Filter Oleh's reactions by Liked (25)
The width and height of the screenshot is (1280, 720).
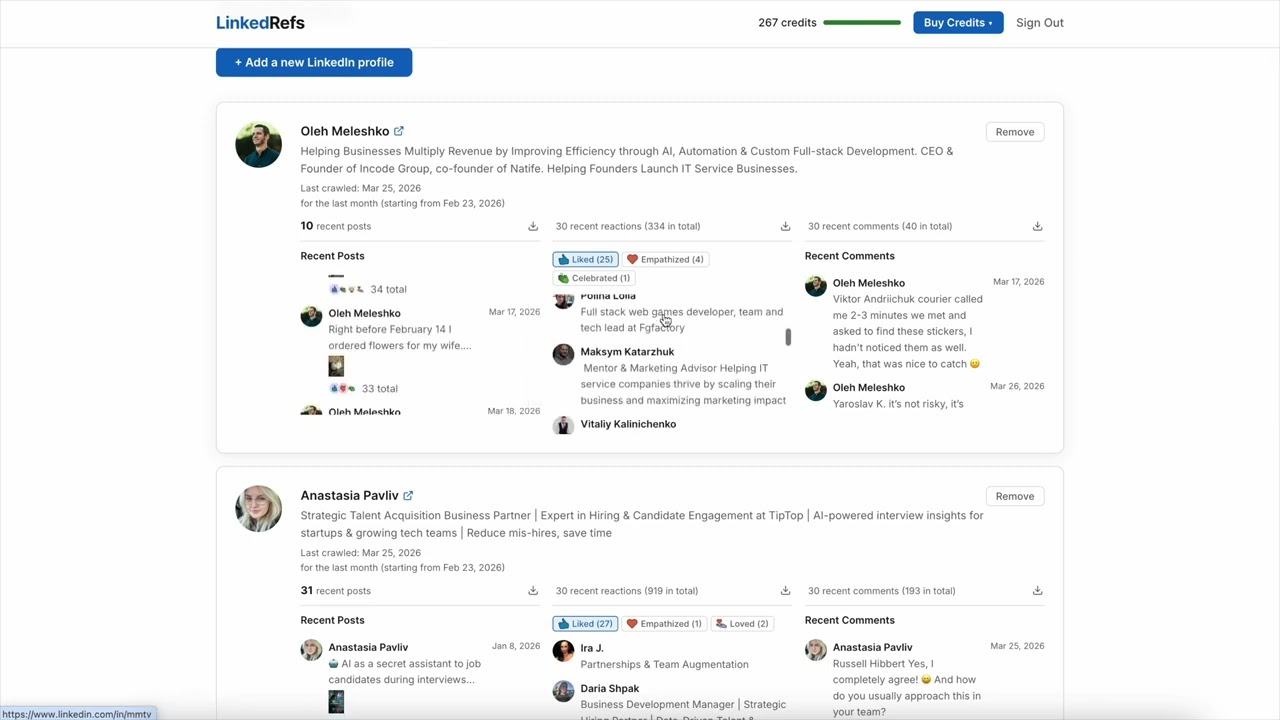point(585,259)
